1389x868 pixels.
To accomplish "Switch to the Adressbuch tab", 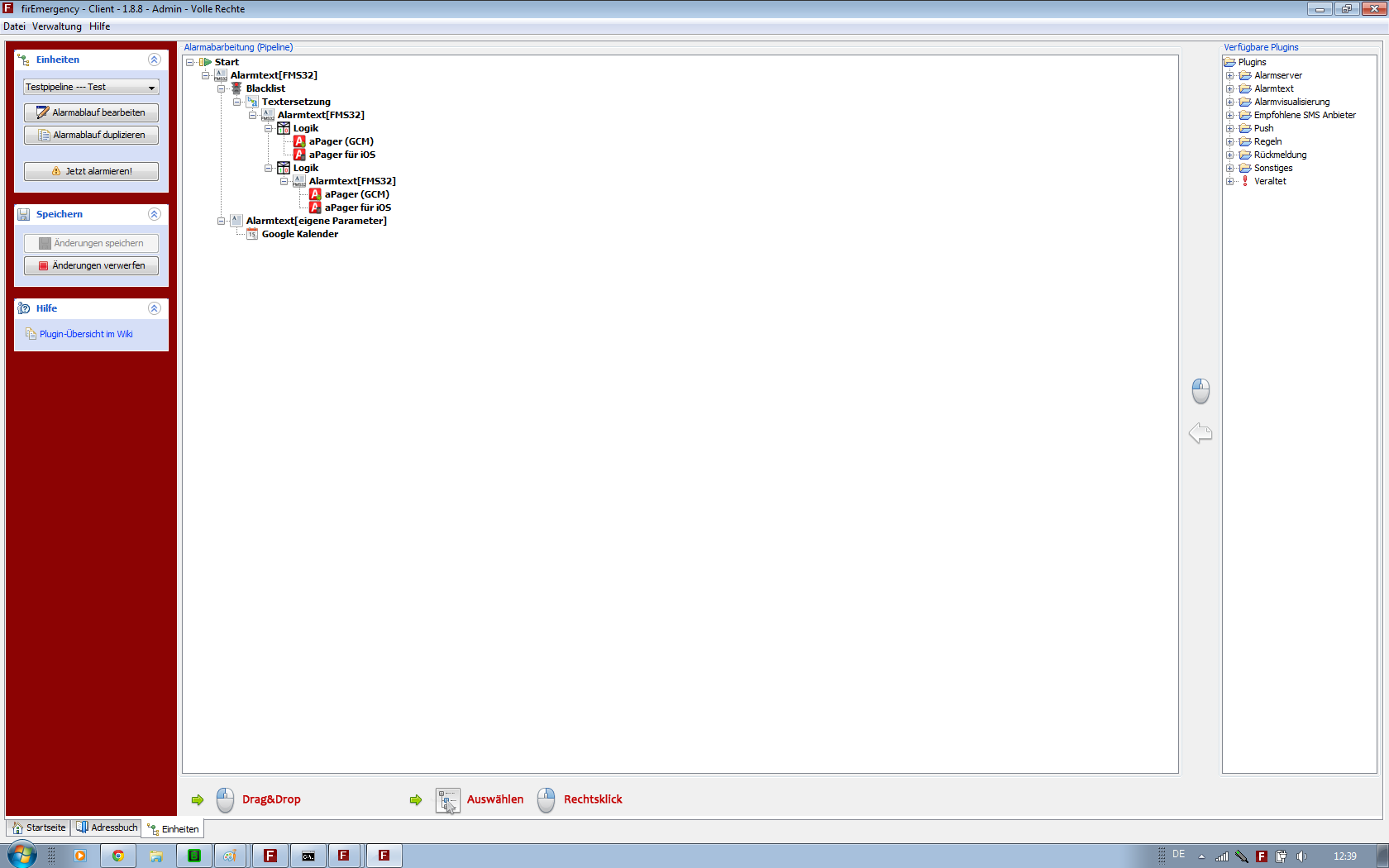I will 106,827.
